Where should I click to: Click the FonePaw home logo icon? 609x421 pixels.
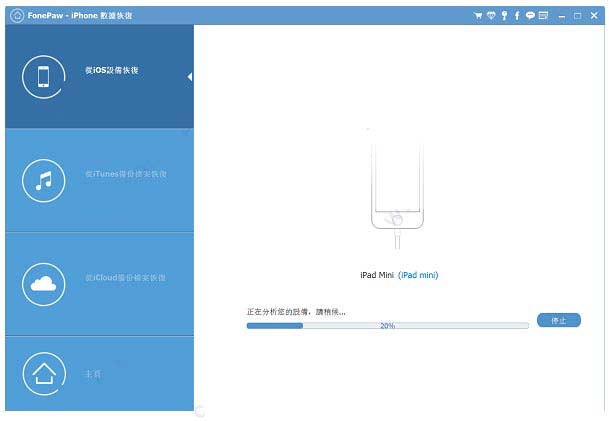point(17,16)
